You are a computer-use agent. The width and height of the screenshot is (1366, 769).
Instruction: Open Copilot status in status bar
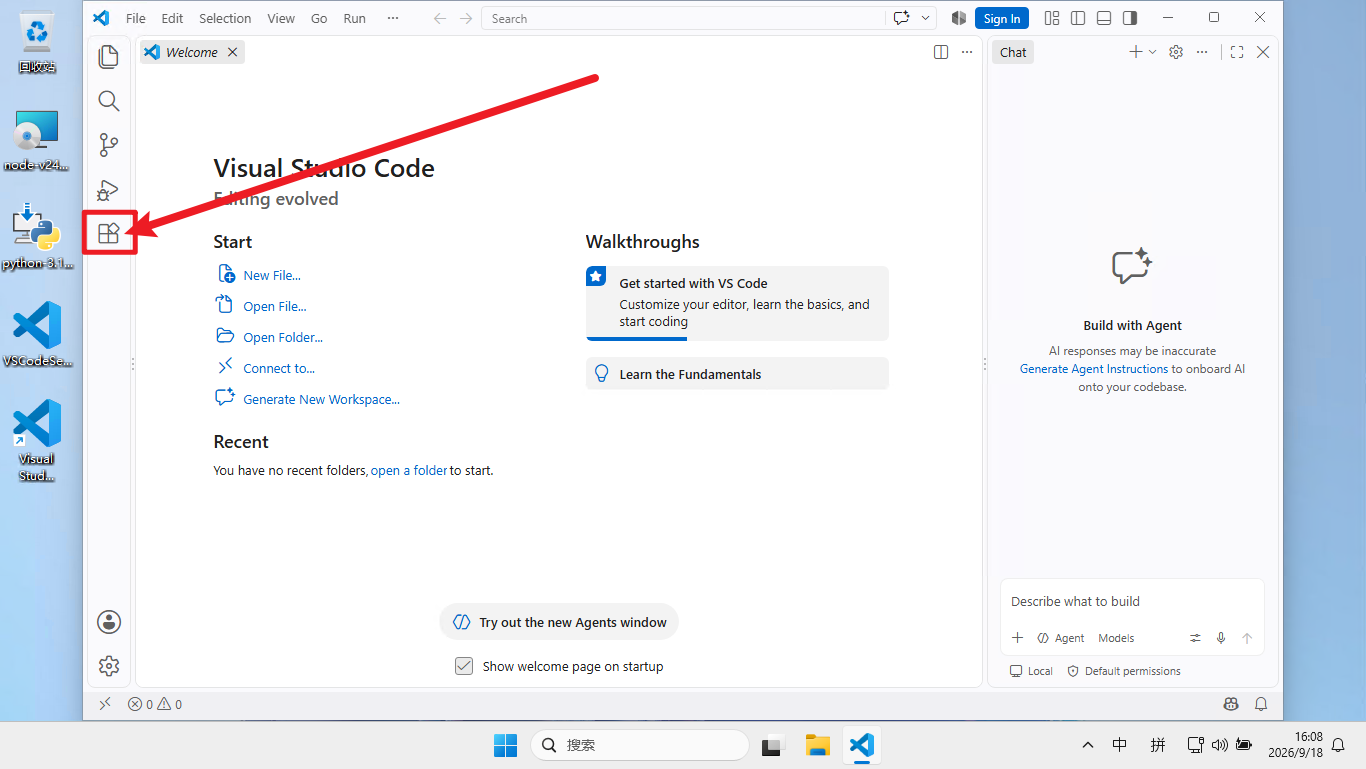(1231, 704)
